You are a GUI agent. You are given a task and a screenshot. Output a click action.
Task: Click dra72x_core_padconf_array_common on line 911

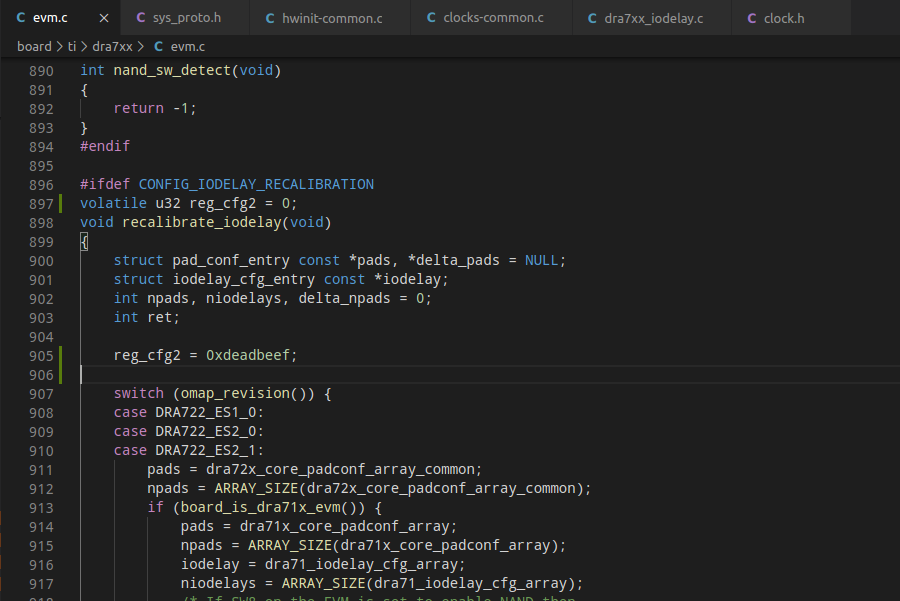(340, 469)
